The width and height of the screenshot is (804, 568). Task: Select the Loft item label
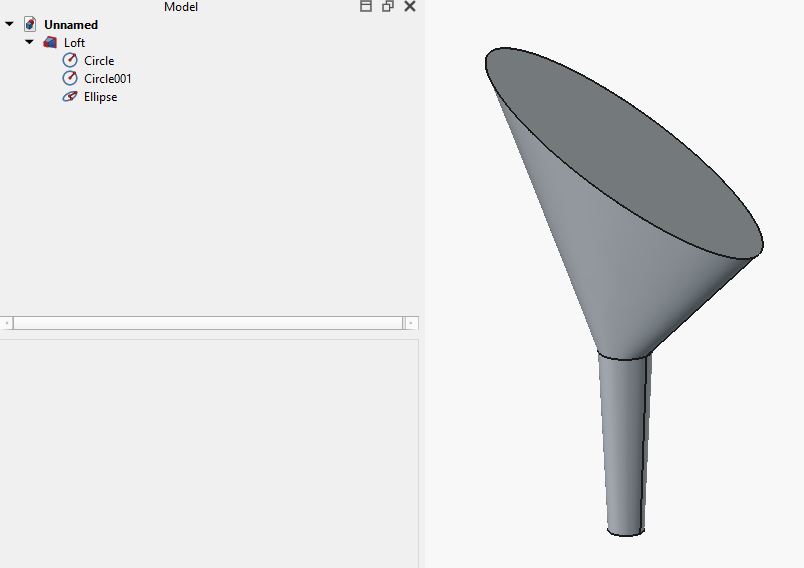[74, 43]
